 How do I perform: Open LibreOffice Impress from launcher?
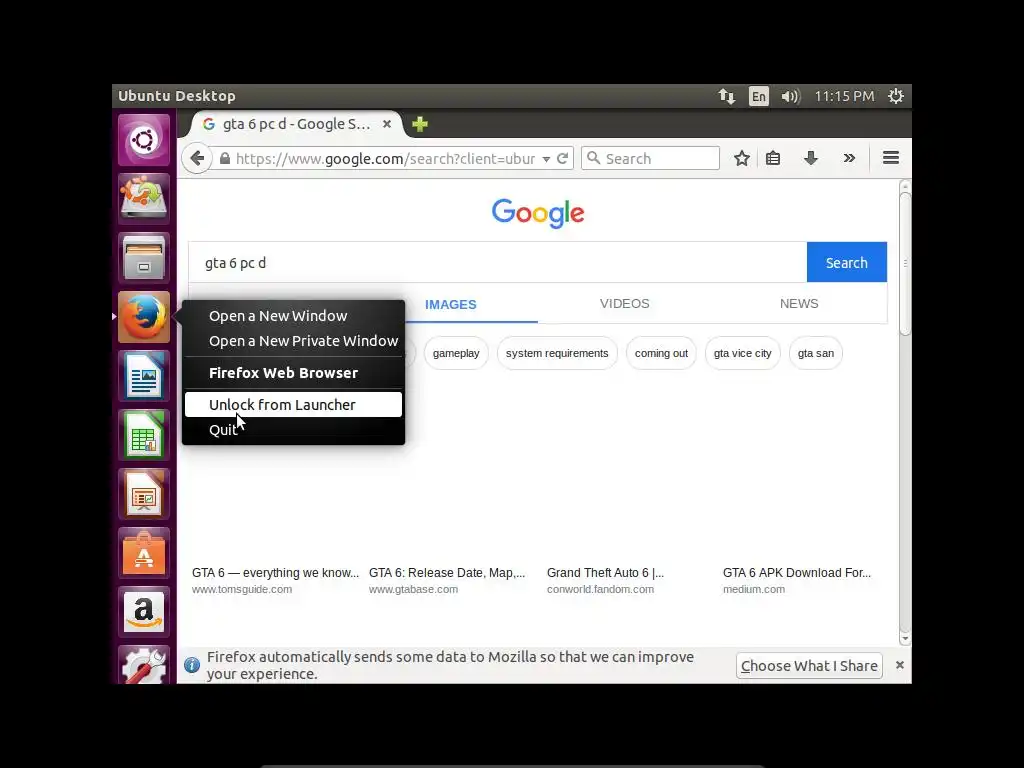pos(144,494)
